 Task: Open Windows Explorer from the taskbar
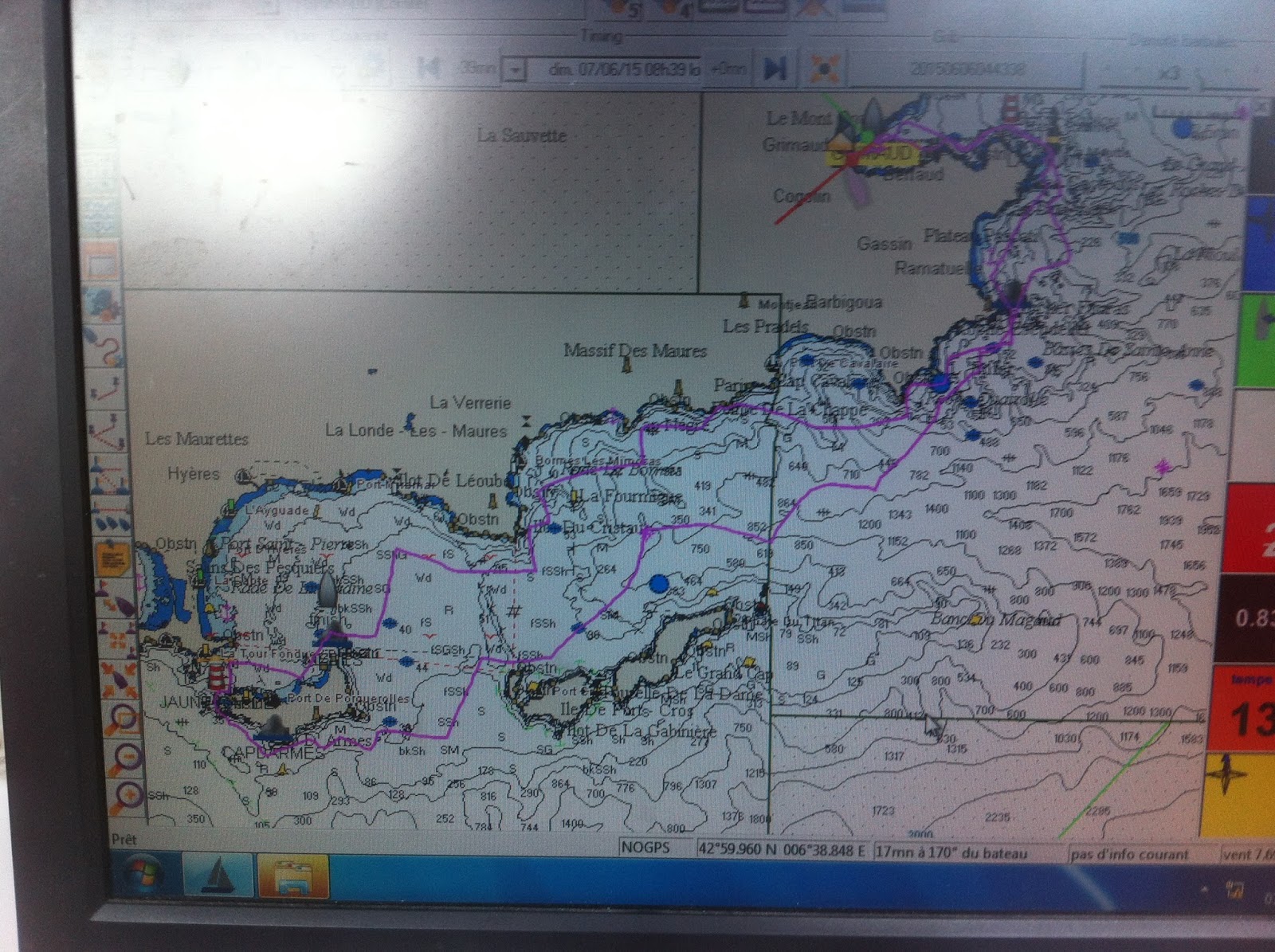click(292, 877)
